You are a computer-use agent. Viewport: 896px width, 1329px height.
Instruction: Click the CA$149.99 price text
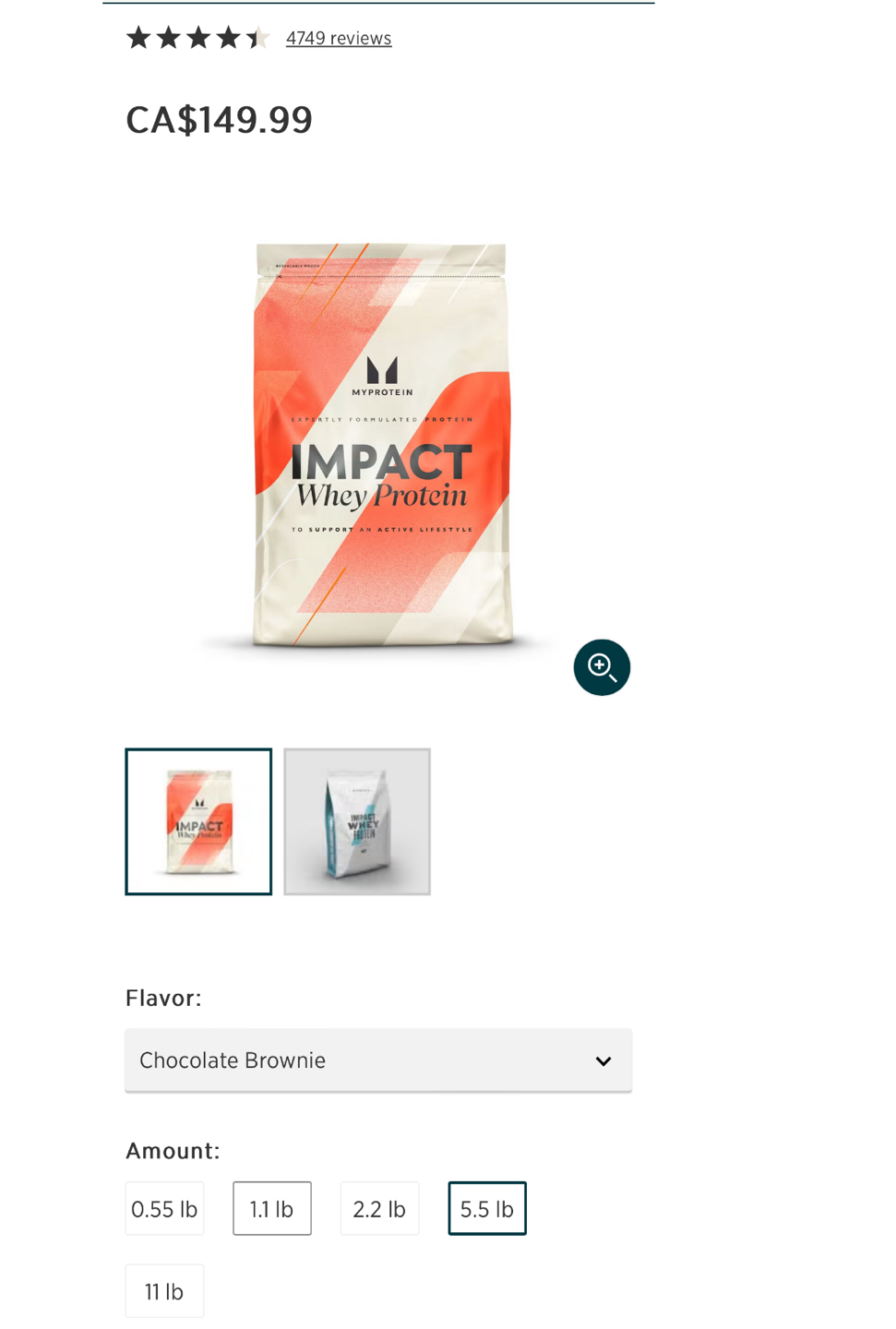pos(220,120)
